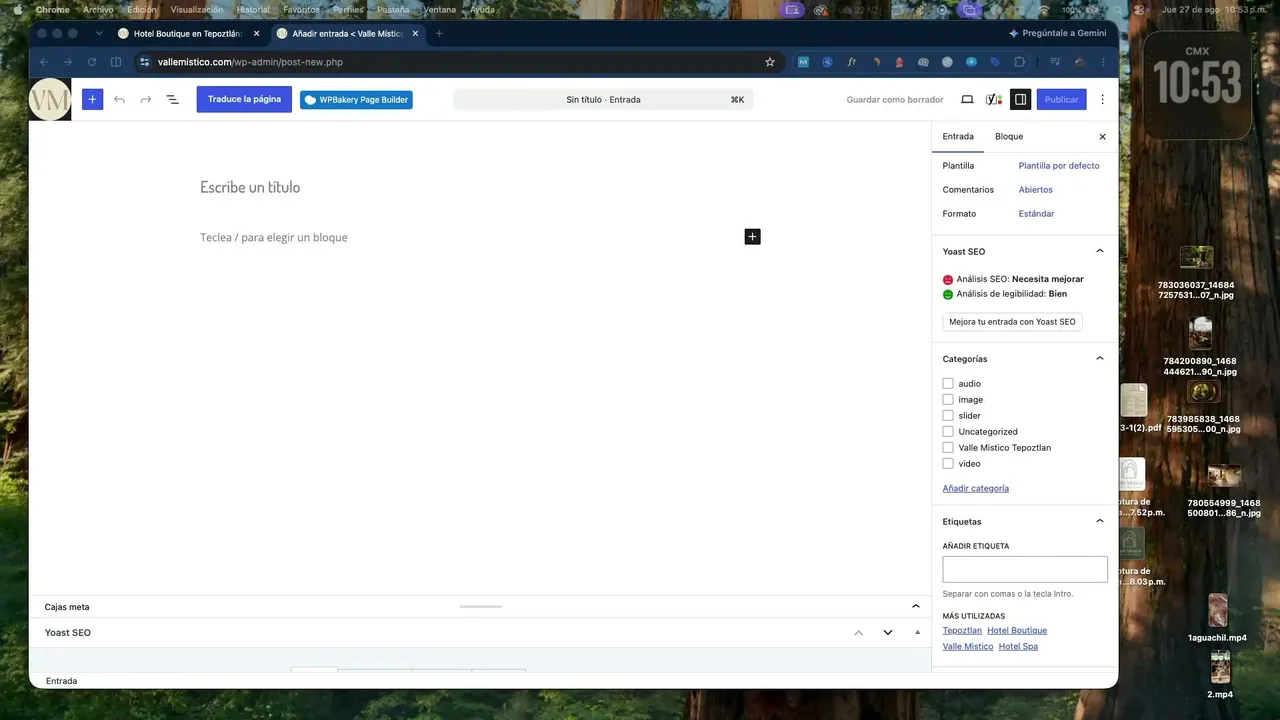Collapse the Yoast SEO sidebar section

pos(1100,251)
